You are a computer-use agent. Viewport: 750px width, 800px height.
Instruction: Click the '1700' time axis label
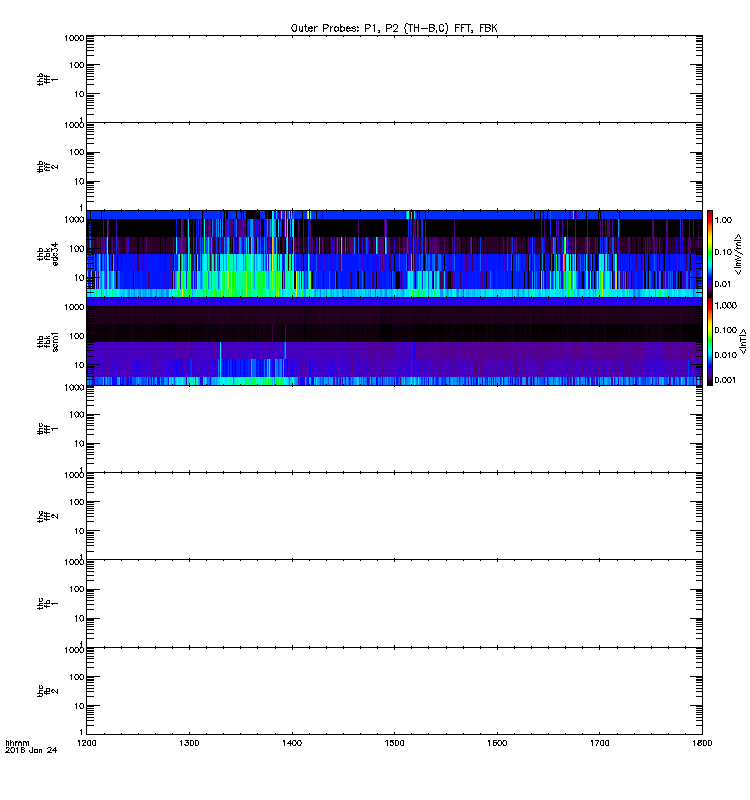tap(599, 743)
